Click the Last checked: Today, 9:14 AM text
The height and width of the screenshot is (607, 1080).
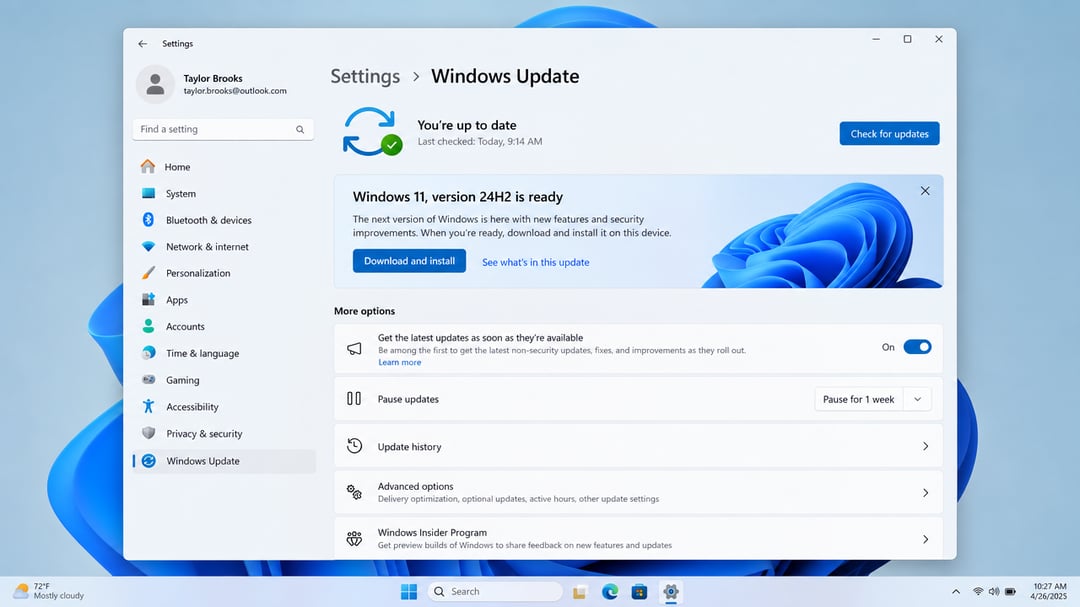pos(479,141)
